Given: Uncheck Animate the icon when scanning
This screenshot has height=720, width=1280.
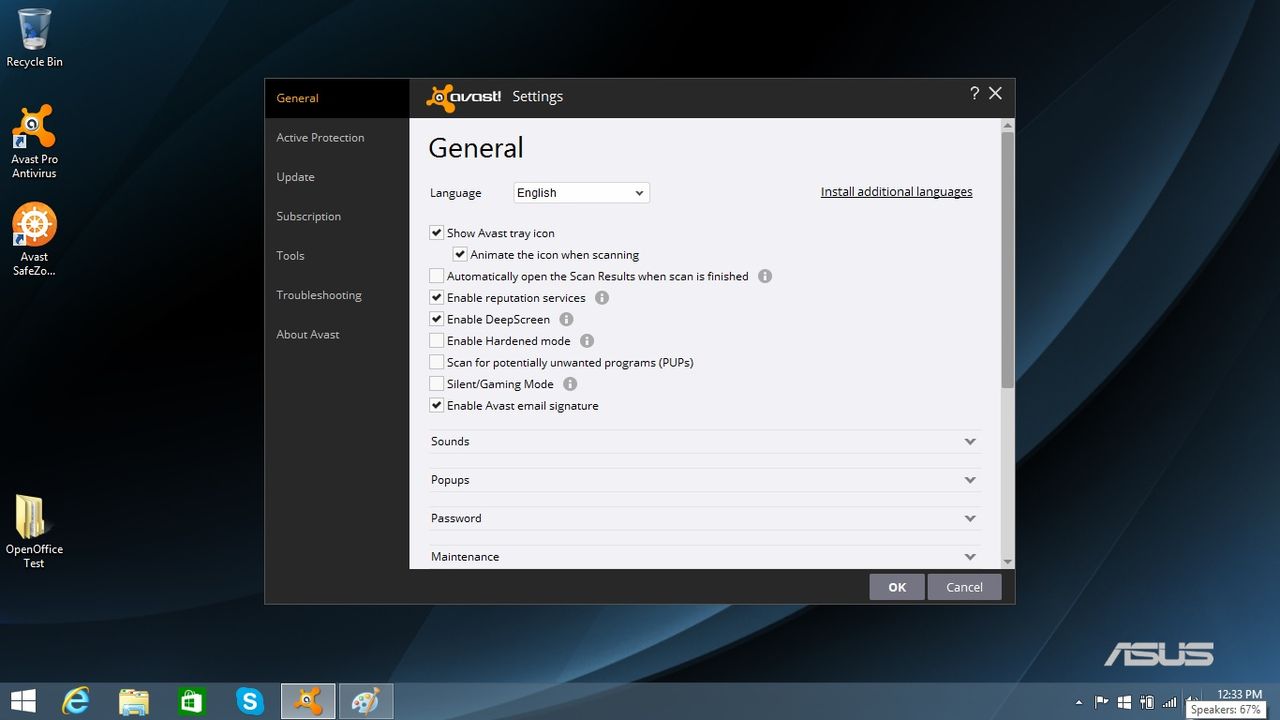Looking at the screenshot, I should (460, 255).
